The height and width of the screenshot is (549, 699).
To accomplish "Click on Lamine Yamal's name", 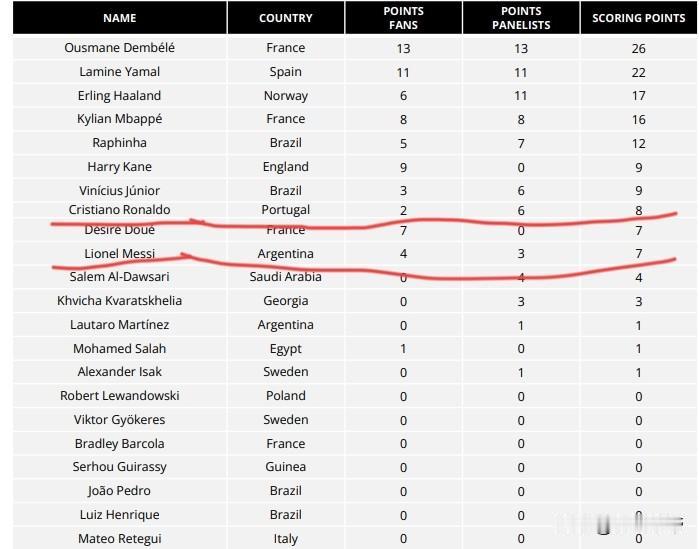I will 119,72.
